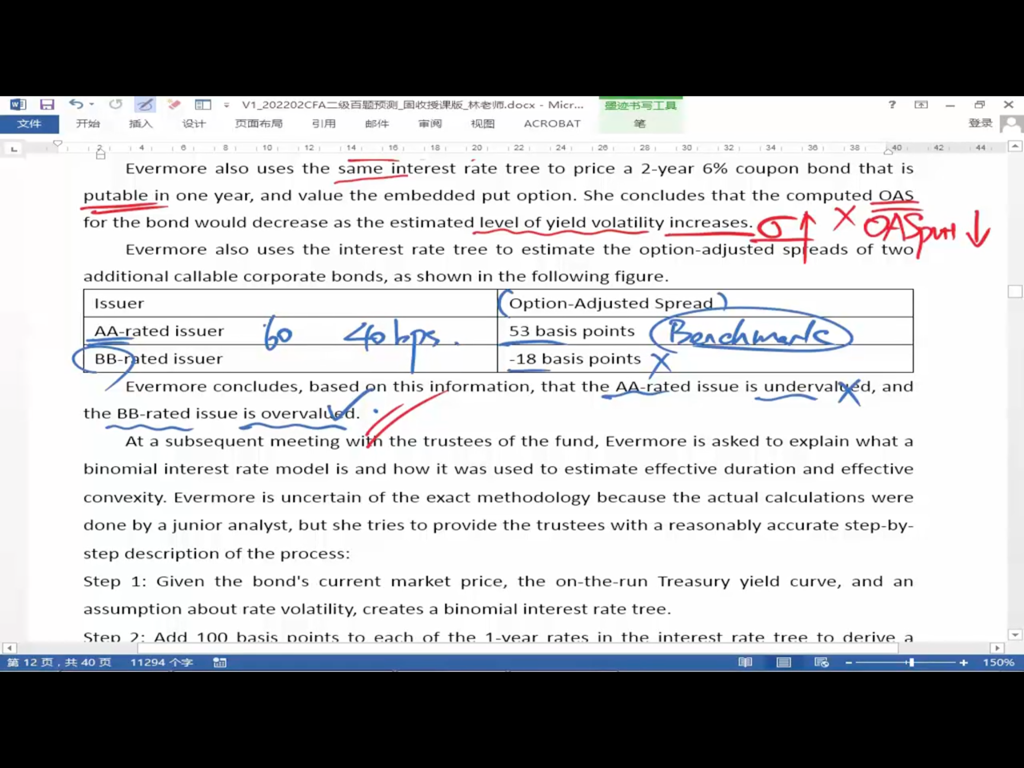Open Customize Quick Access Toolbar dropdown
This screenshot has width=1024, height=768.
pyautogui.click(x=227, y=104)
